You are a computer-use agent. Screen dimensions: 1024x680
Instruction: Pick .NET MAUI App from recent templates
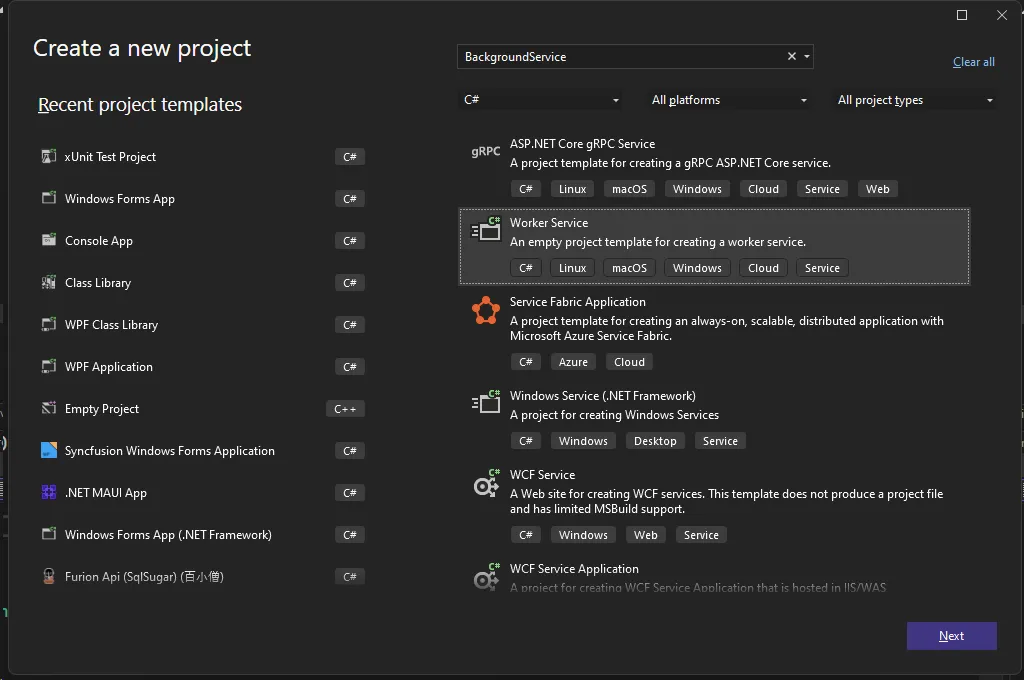(106, 493)
